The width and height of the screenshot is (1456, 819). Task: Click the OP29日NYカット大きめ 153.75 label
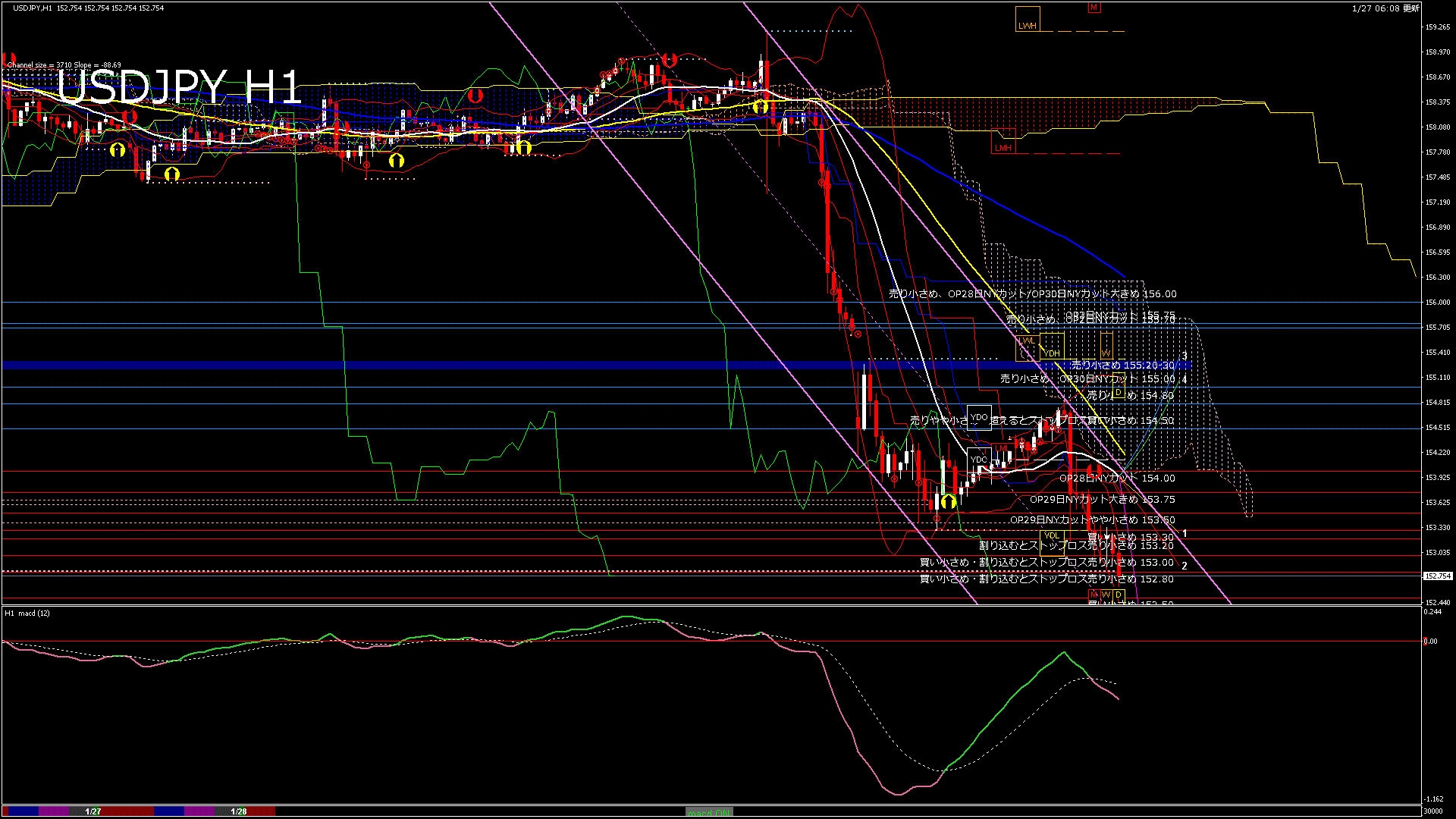(x=1102, y=500)
